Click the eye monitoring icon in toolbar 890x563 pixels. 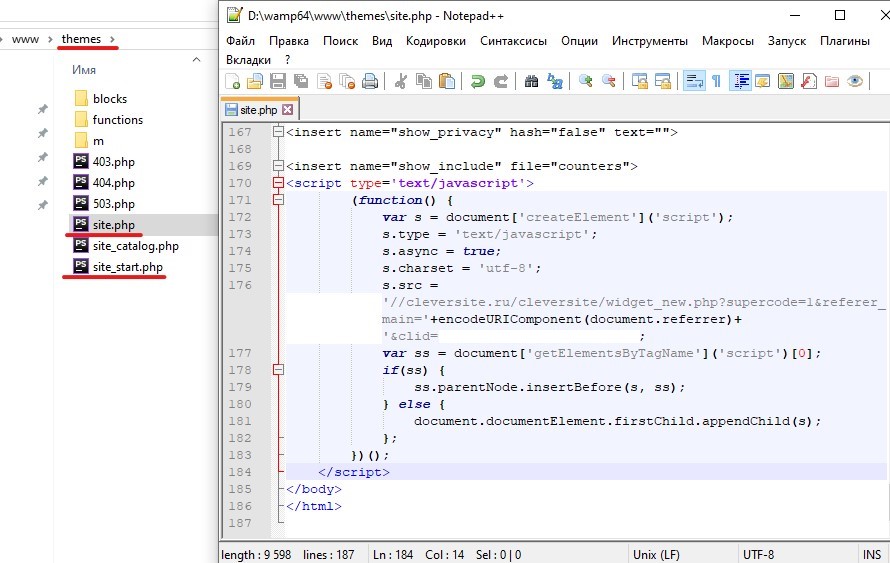854,82
